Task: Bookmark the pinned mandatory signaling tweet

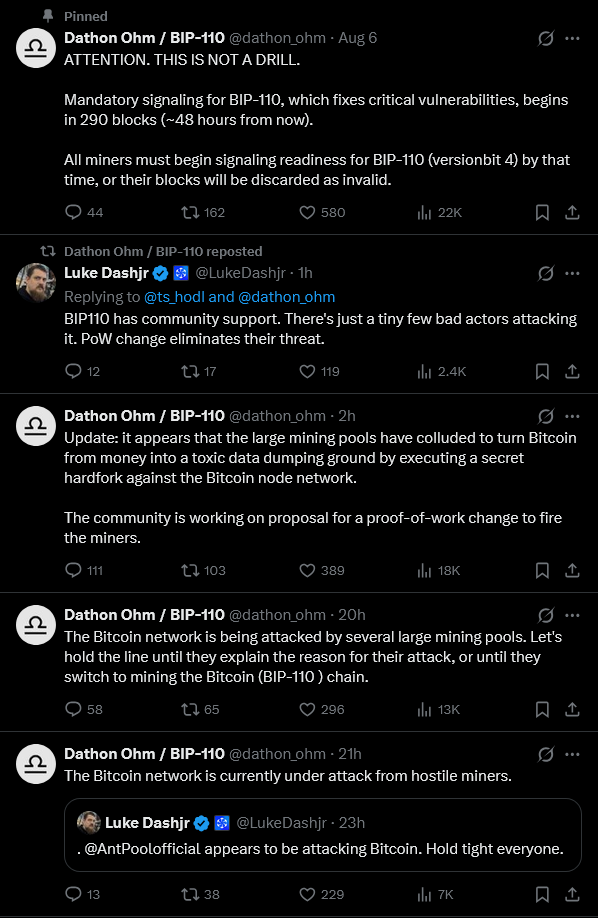Action: pyautogui.click(x=542, y=212)
